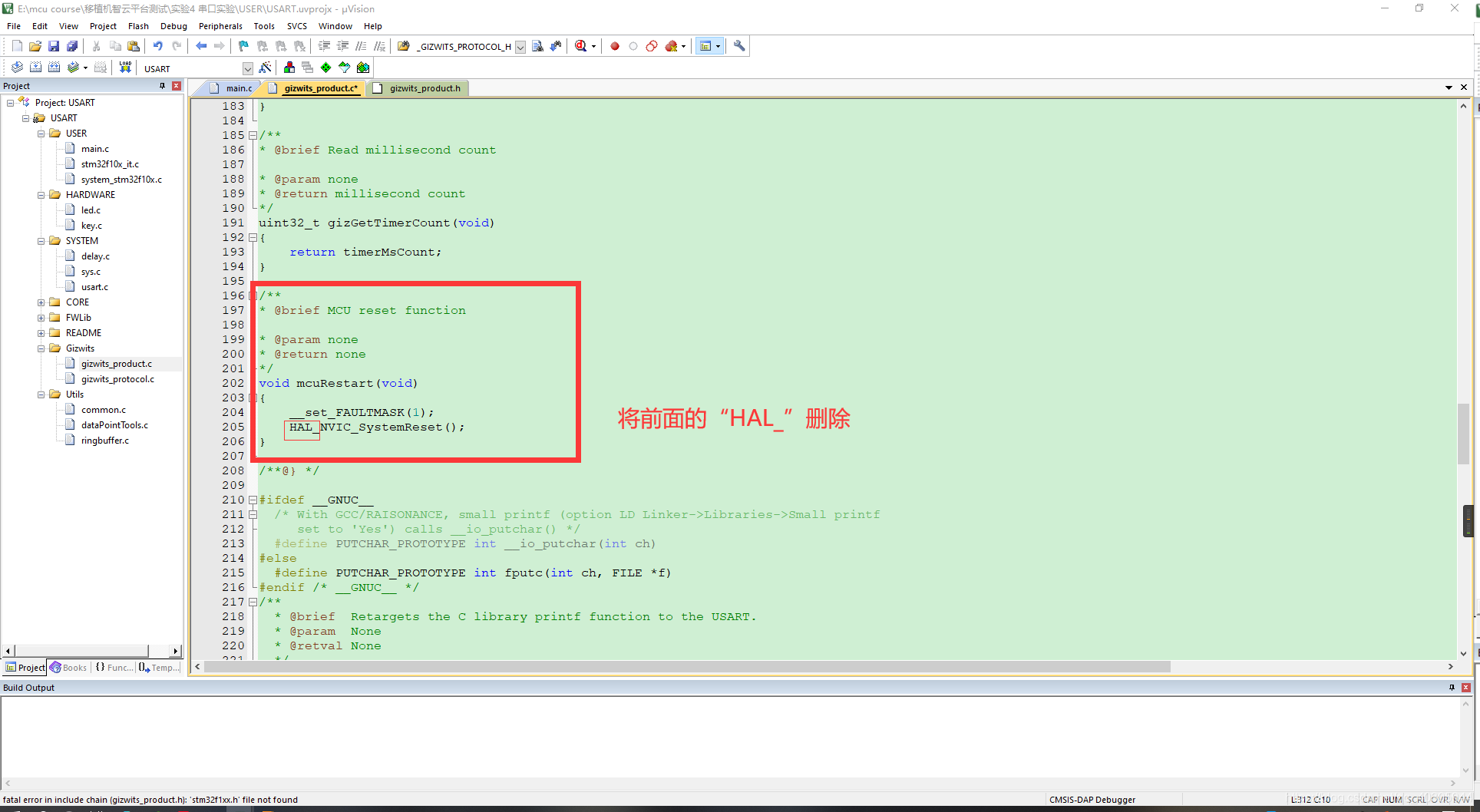This screenshot has width=1480, height=812.
Task: Save all files icon
Action: (x=72, y=46)
